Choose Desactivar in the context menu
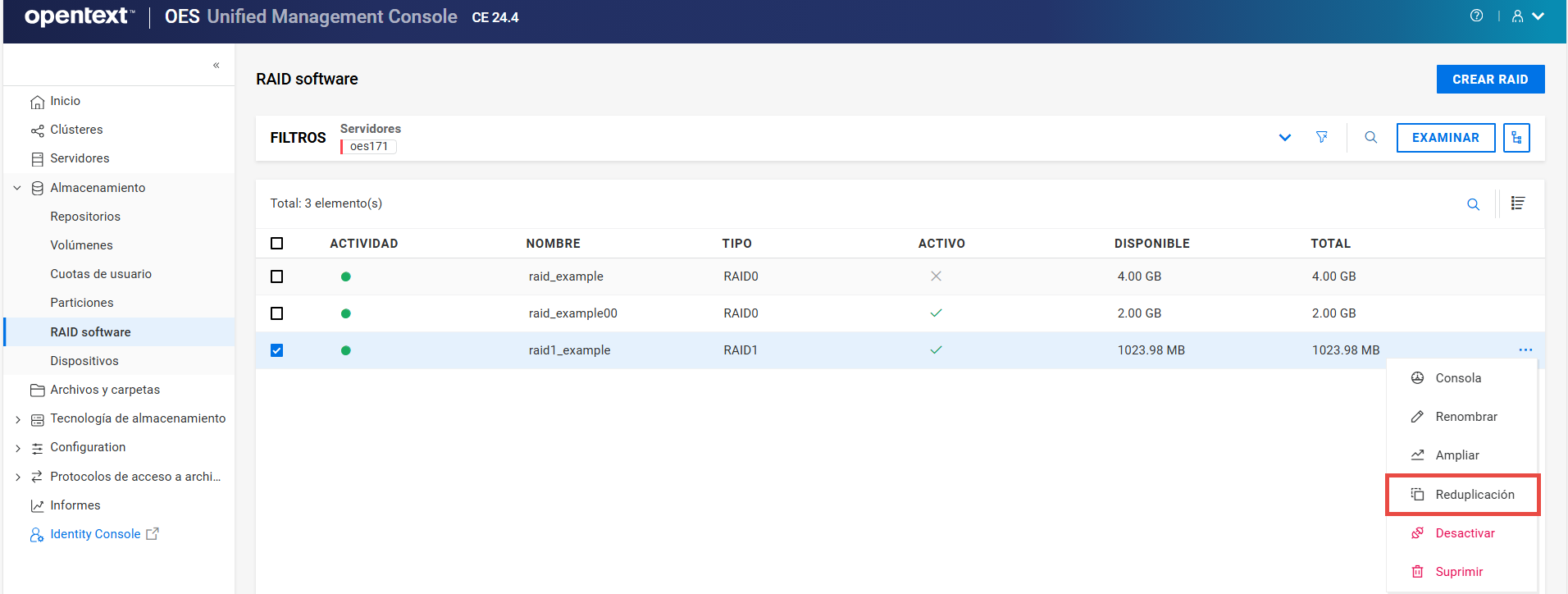This screenshot has width=1568, height=594. click(x=1465, y=533)
